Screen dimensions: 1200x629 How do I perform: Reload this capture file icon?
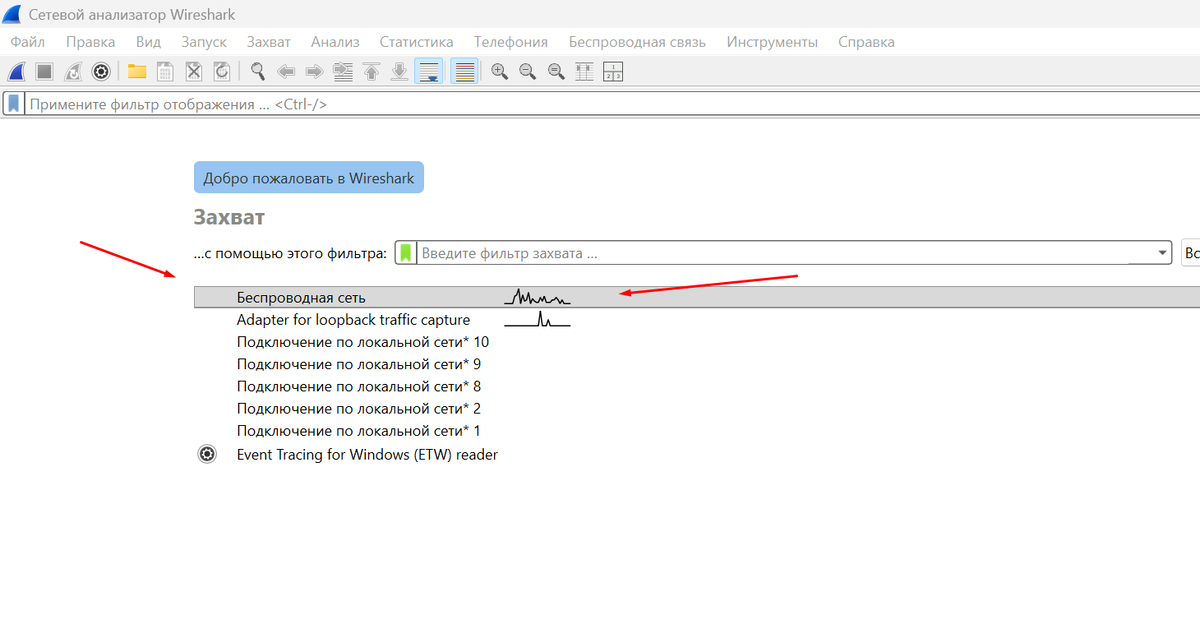(x=222, y=72)
